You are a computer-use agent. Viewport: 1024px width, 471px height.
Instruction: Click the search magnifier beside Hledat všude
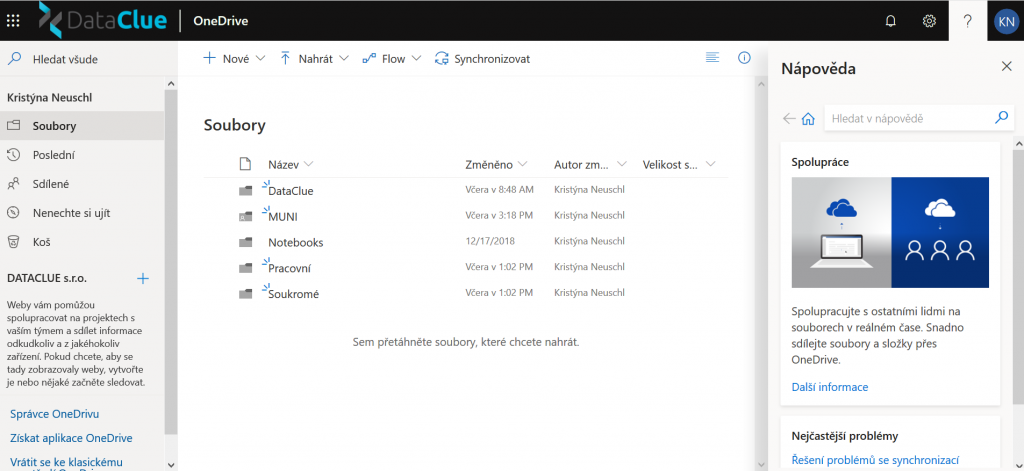coord(14,59)
